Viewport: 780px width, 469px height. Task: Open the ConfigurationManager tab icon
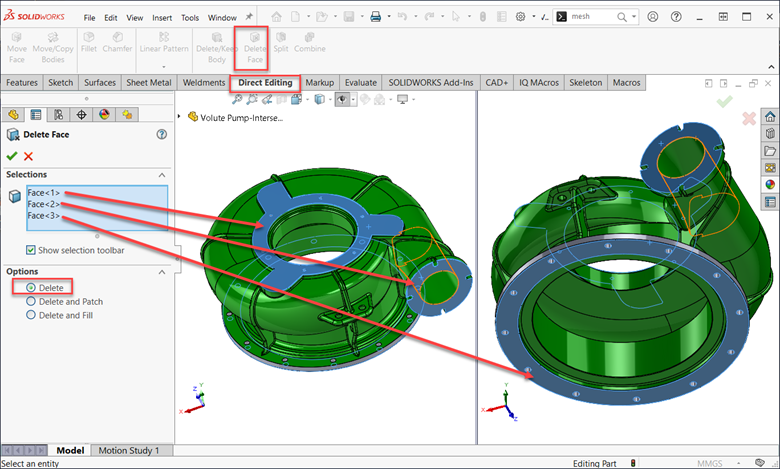pos(59,115)
